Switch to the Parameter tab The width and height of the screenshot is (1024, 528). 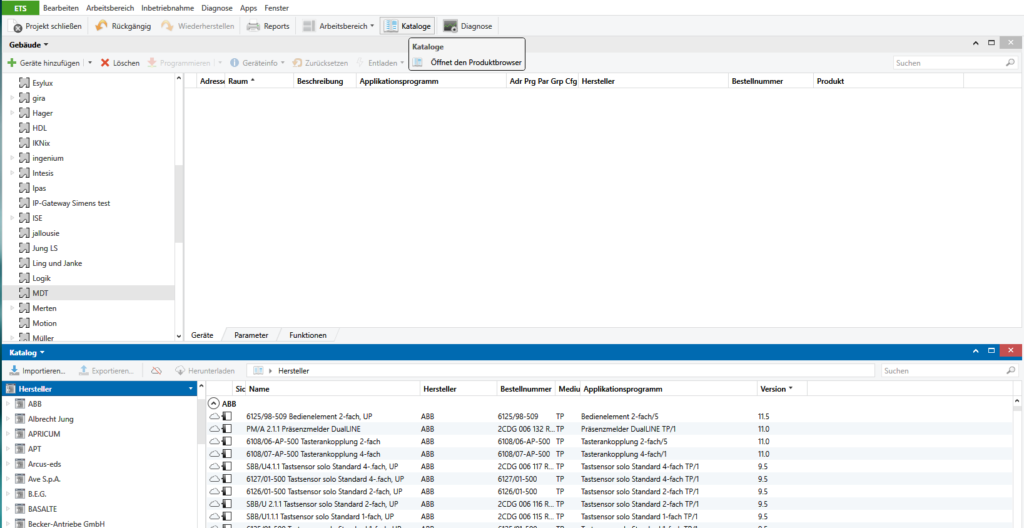[251, 335]
